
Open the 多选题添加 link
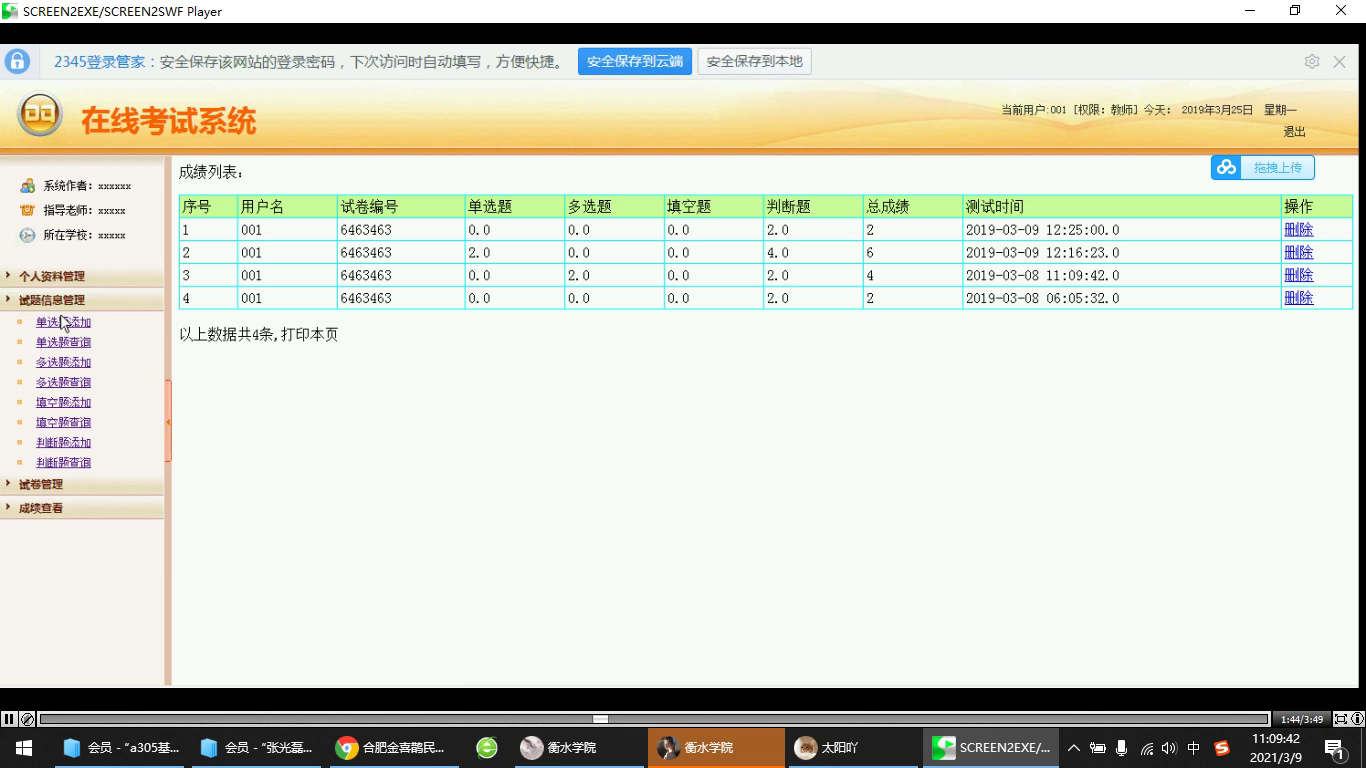63,362
